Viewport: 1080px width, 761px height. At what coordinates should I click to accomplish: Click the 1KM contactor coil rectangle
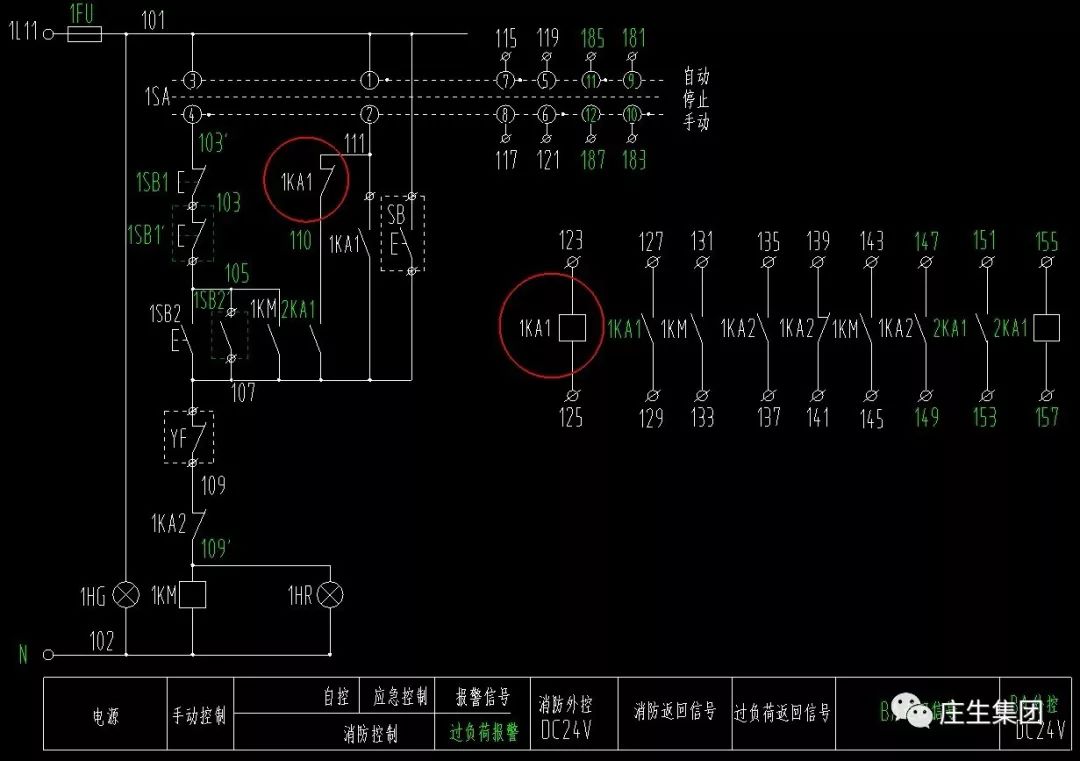(192, 595)
